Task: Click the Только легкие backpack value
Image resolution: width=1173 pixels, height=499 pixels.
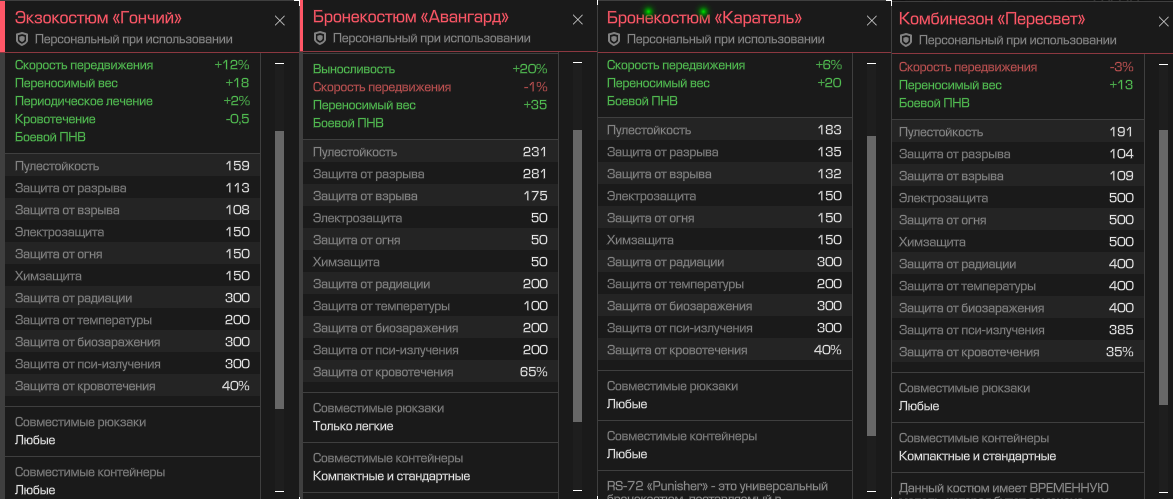Action: [353, 426]
